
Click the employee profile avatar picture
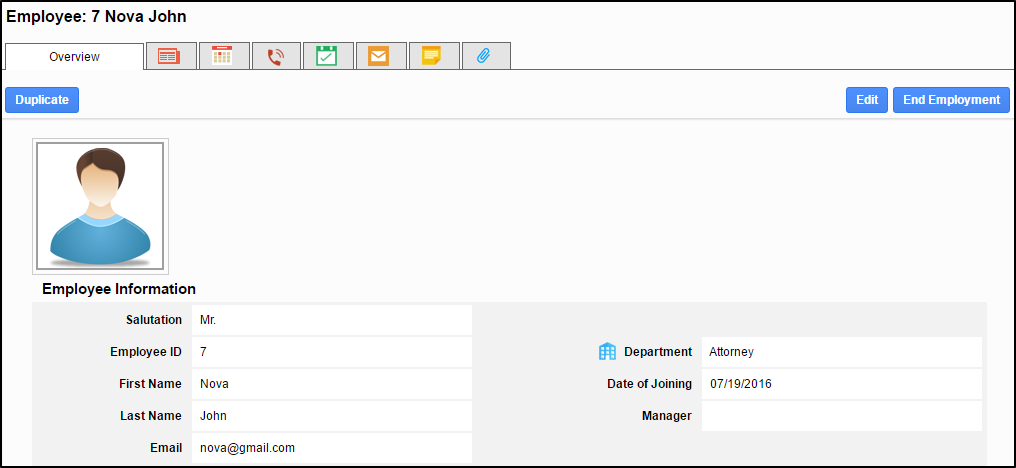[x=100, y=206]
